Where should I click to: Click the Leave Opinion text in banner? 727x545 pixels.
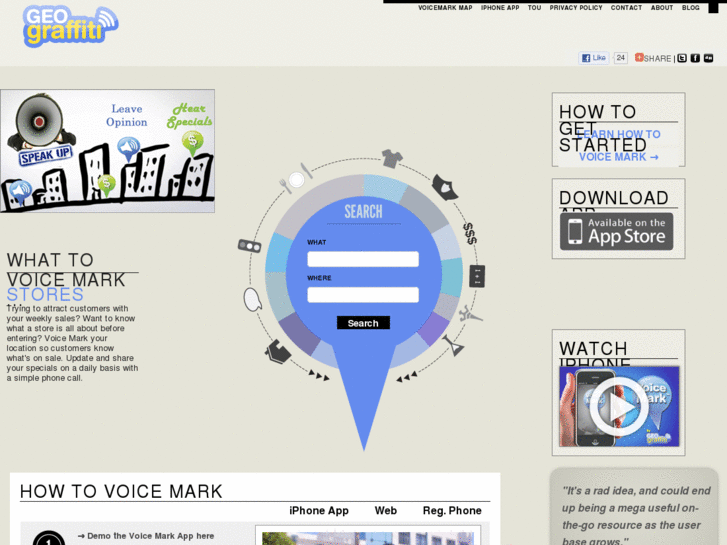(127, 115)
